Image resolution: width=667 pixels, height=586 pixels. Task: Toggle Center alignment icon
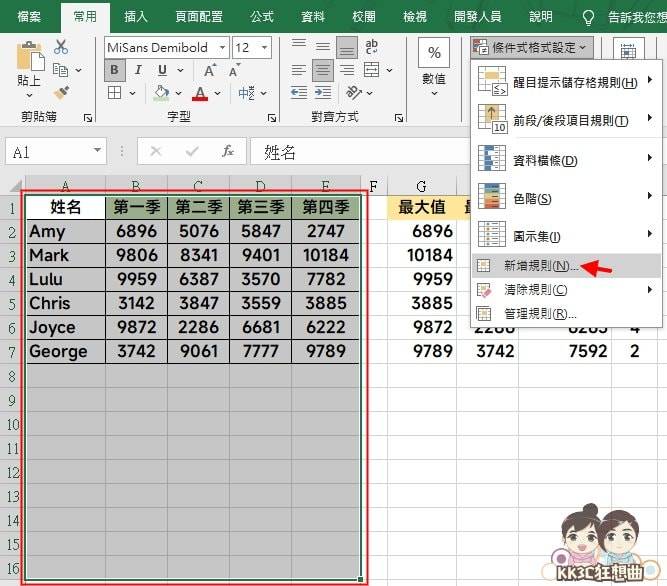tap(323, 70)
